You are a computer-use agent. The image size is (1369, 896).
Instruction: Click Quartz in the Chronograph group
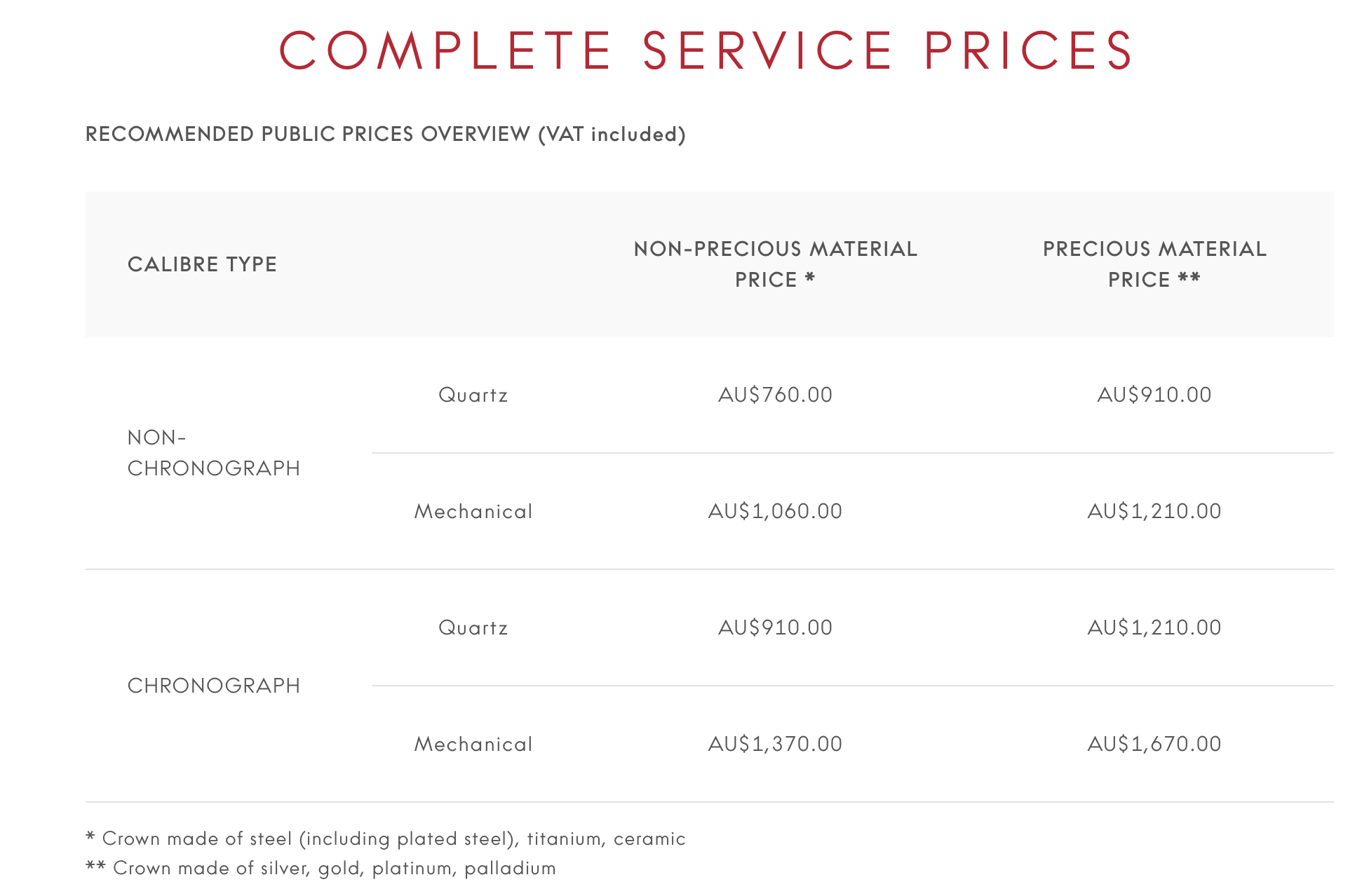(x=473, y=628)
